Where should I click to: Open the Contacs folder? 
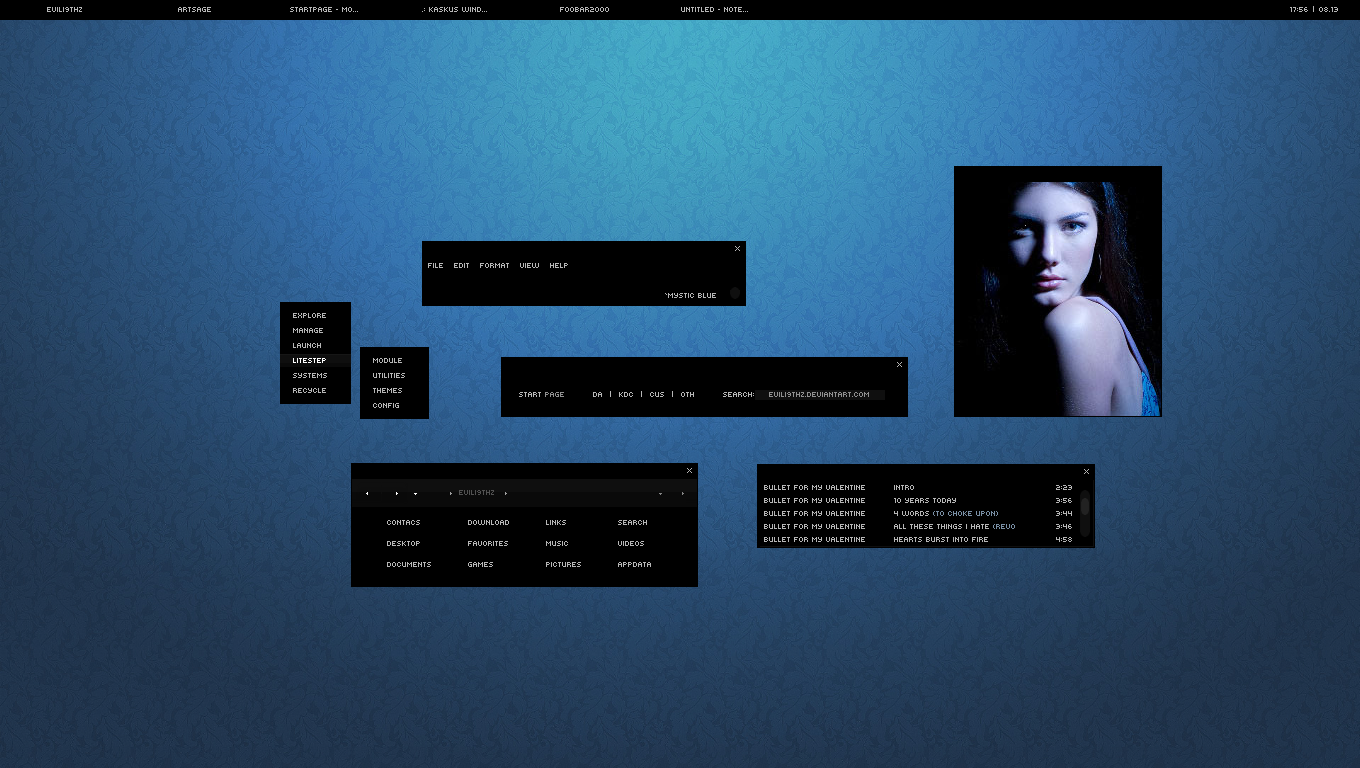point(403,522)
